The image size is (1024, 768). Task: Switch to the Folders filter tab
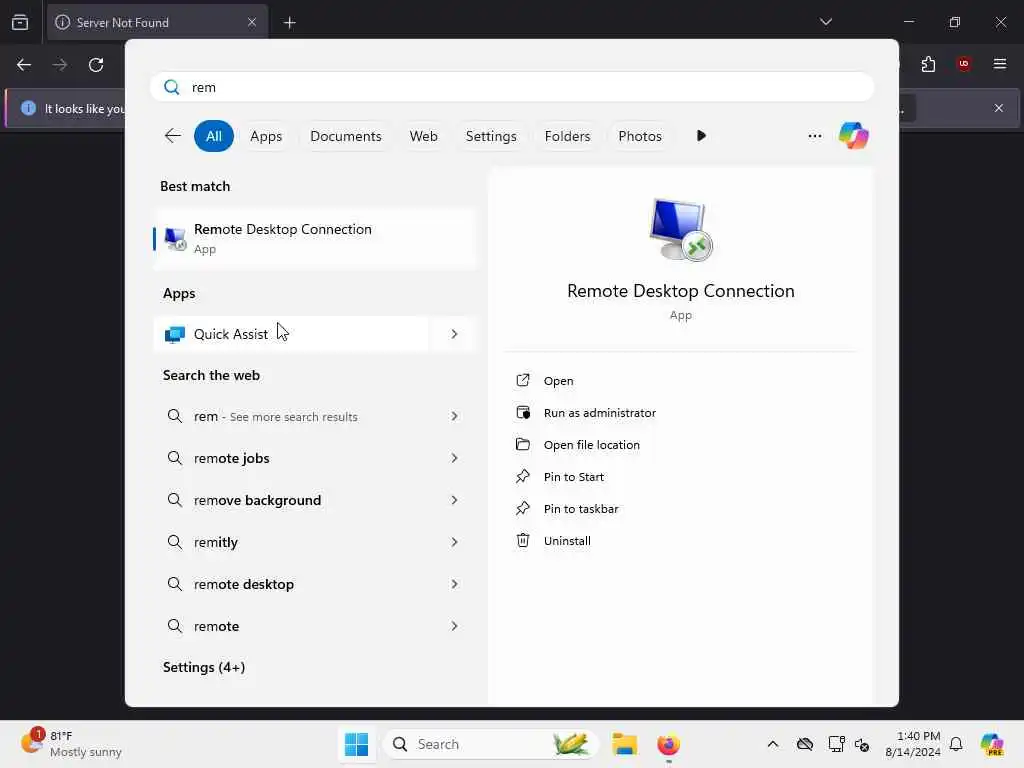[567, 136]
